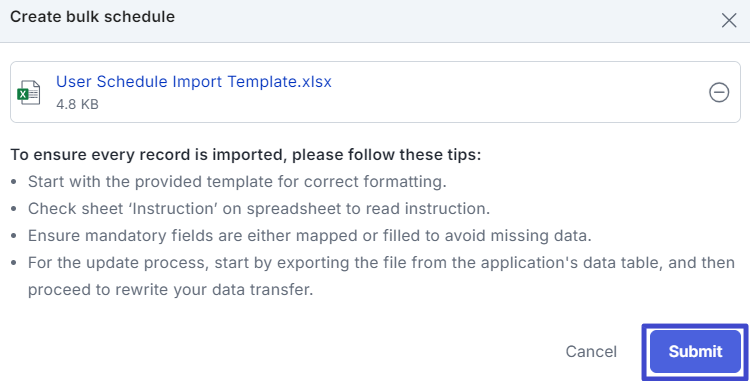Remove the uploaded file via minus-circle icon
The height and width of the screenshot is (381, 750).
tap(719, 92)
